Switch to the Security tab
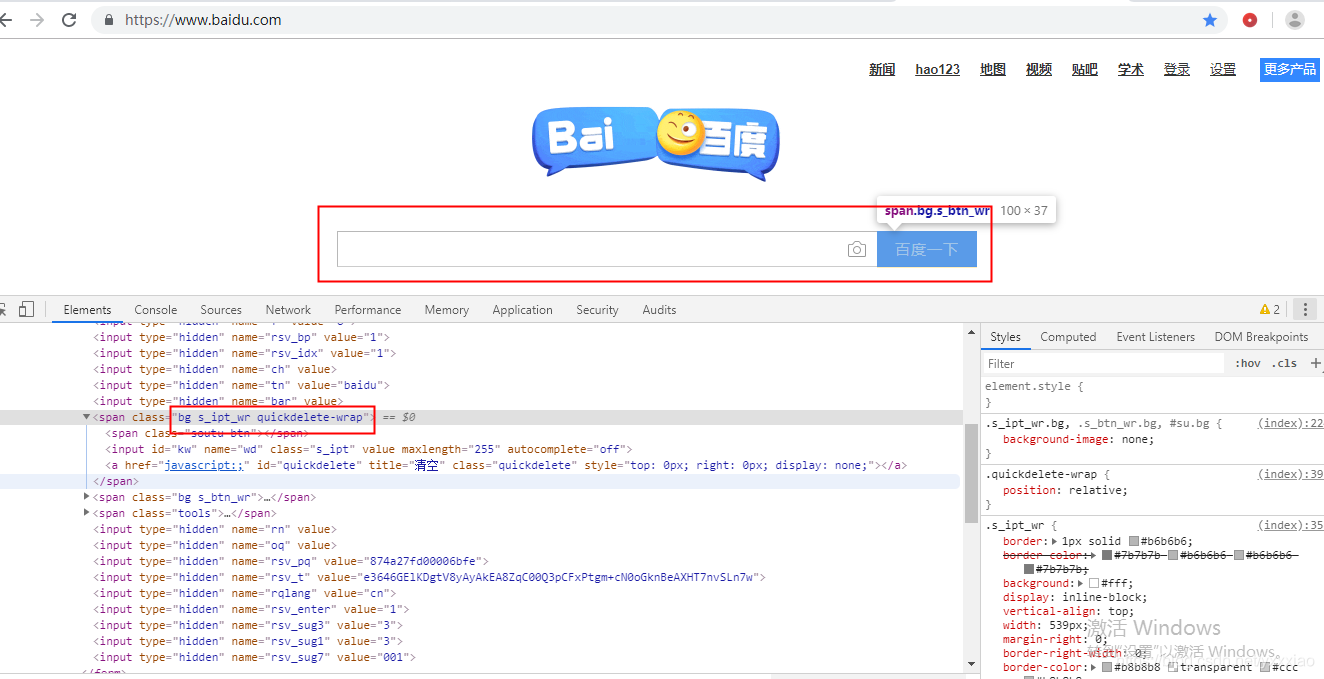The width and height of the screenshot is (1324, 679). (x=597, y=310)
